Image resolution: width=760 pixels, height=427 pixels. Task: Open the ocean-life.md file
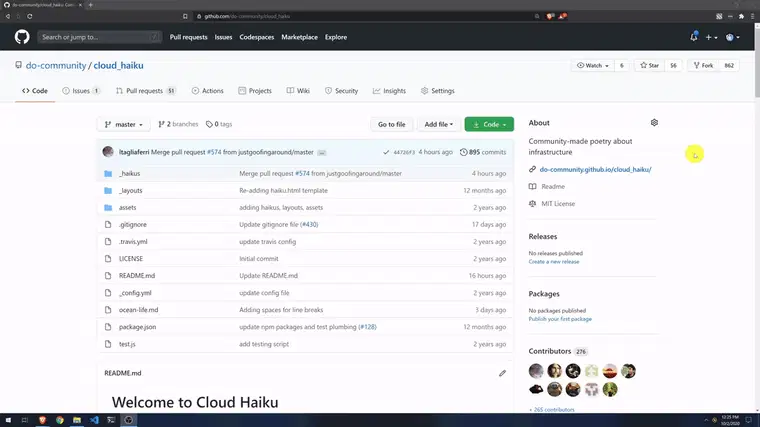(x=139, y=310)
